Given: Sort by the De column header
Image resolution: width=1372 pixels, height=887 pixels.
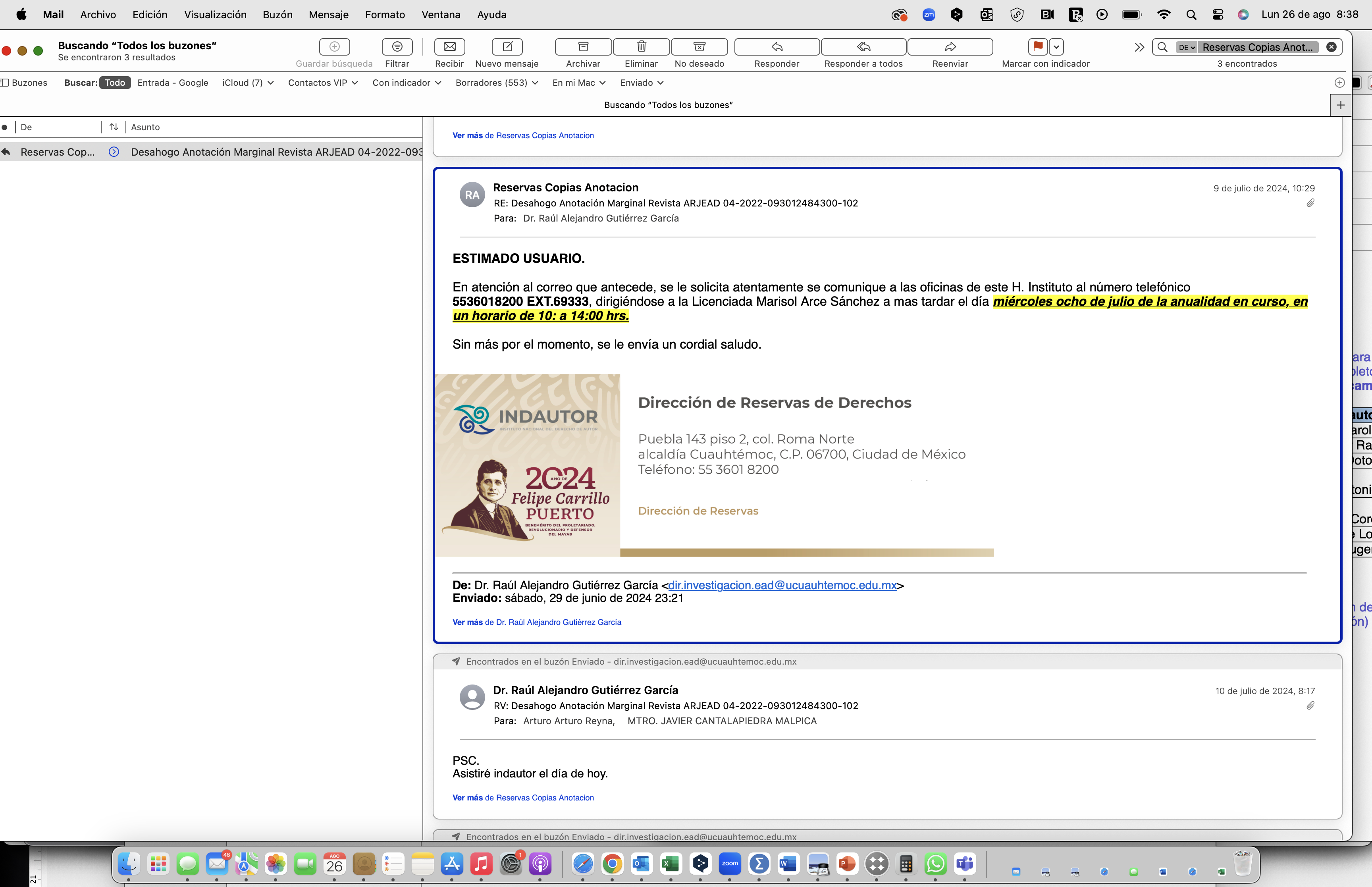Looking at the screenshot, I should [x=58, y=127].
